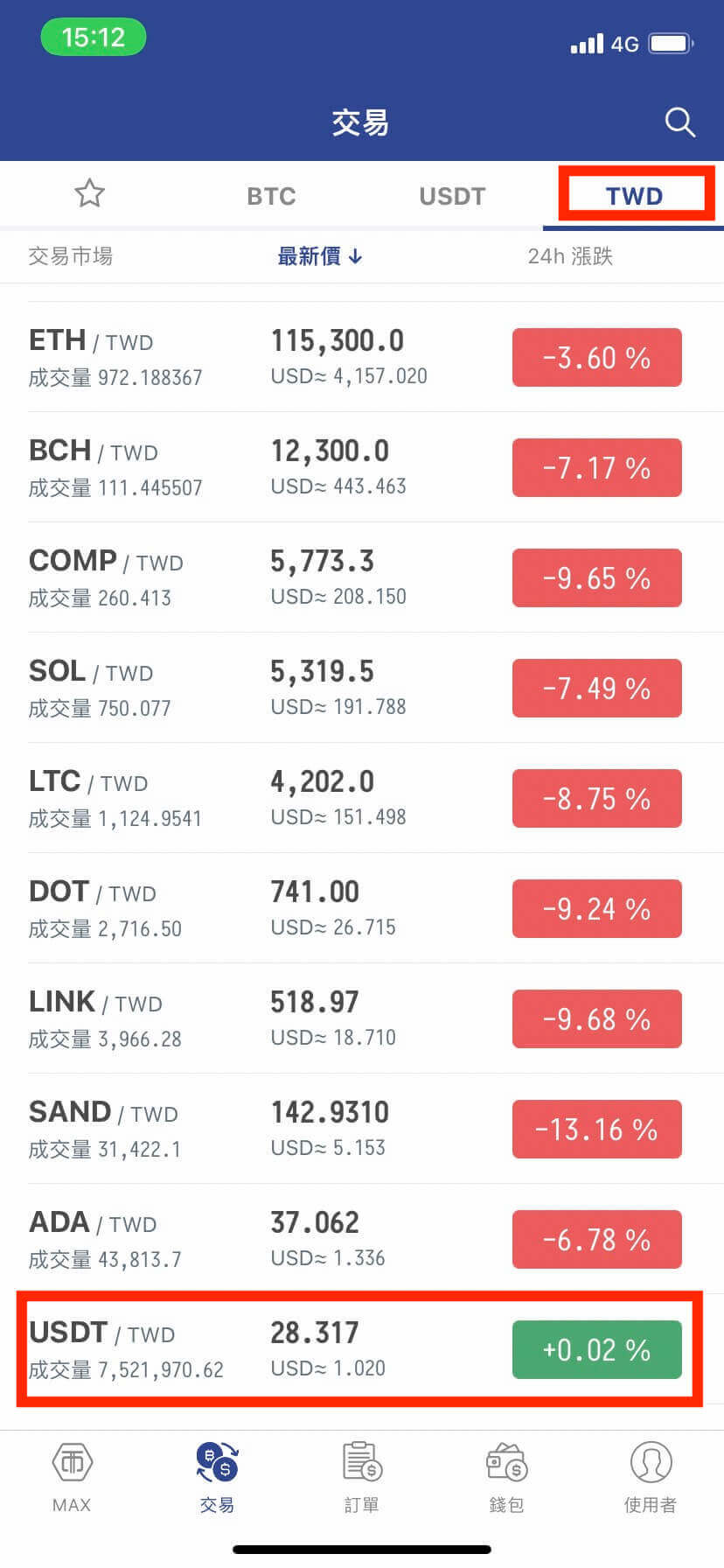
Task: Open the MAX home icon
Action: (73, 1479)
